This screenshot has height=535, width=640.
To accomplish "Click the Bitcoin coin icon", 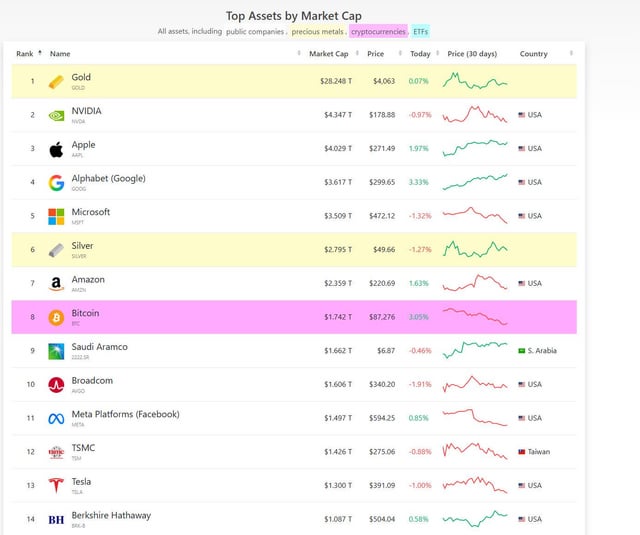I will click(56, 317).
